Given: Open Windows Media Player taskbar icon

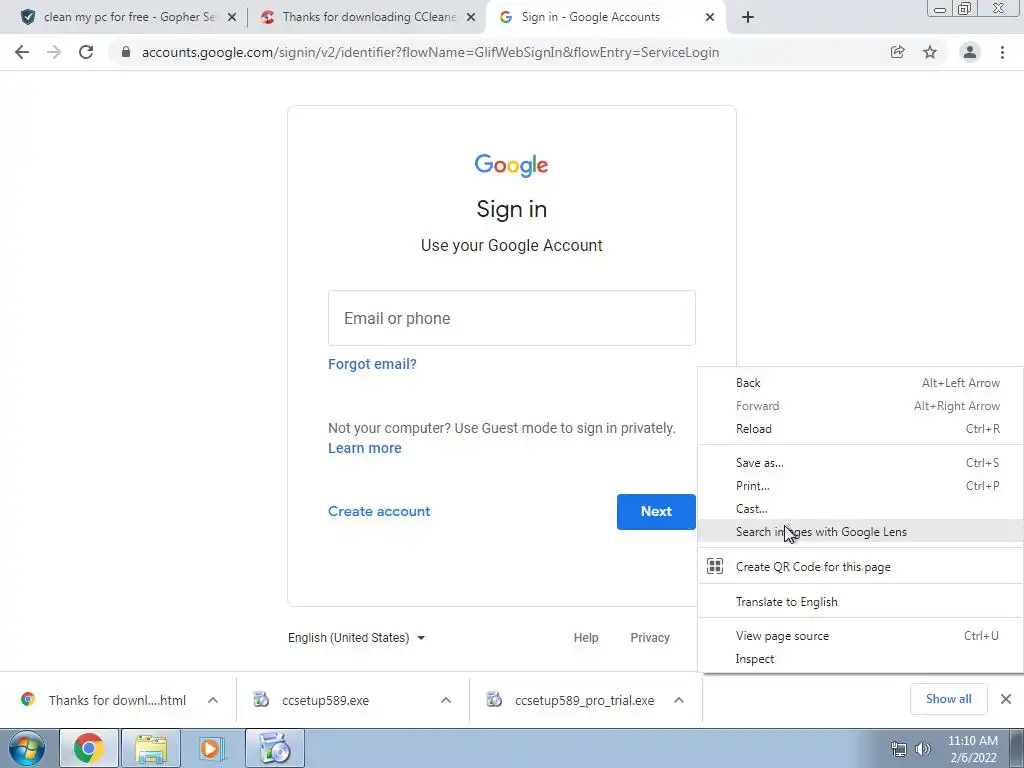Looking at the screenshot, I should pos(211,748).
